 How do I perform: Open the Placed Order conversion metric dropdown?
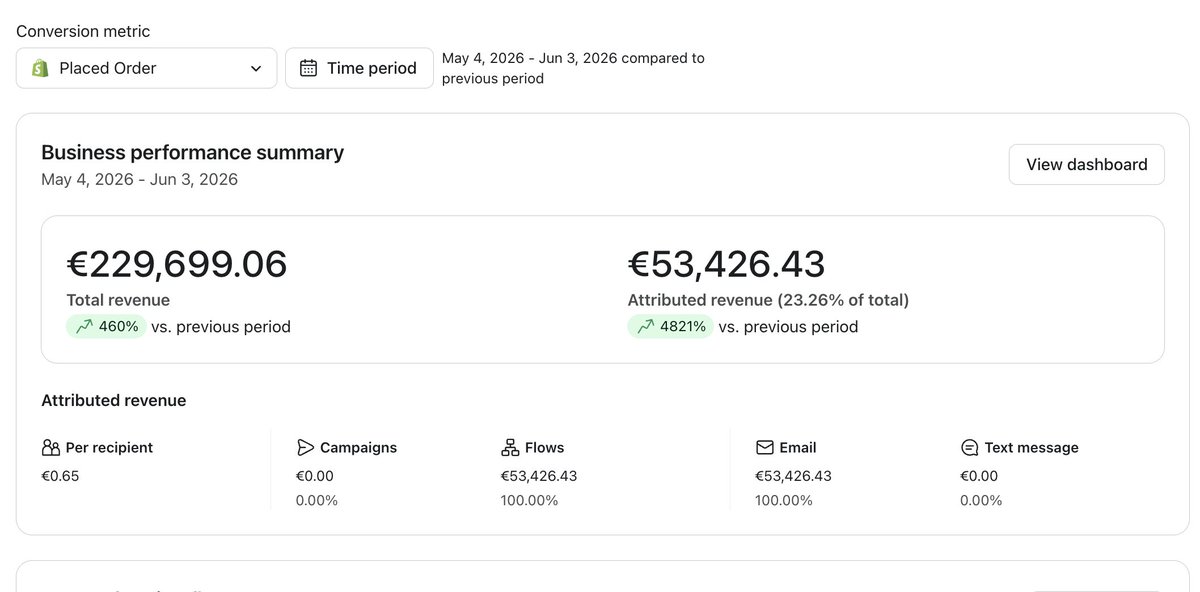146,68
